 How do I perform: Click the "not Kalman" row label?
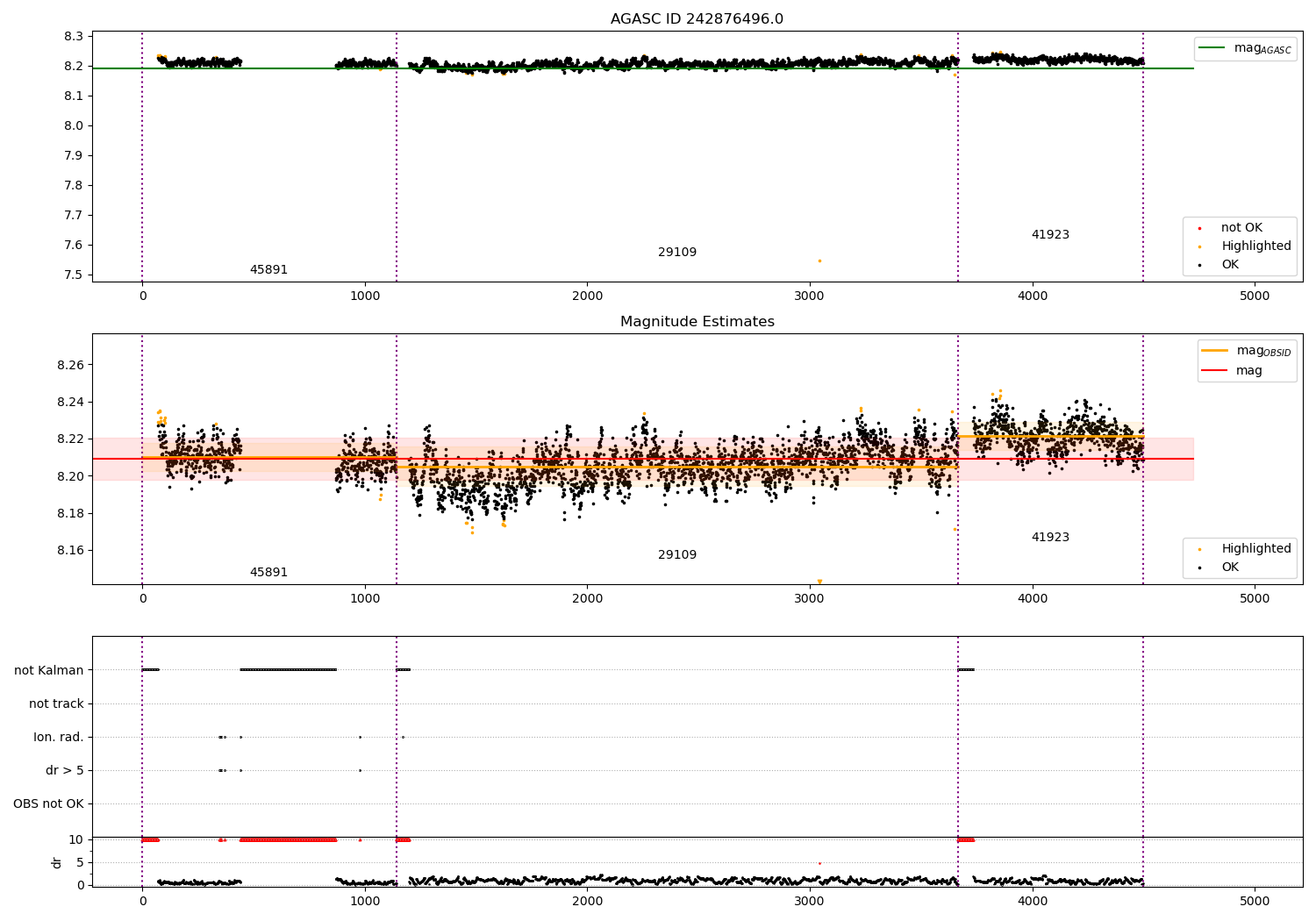click(x=49, y=670)
